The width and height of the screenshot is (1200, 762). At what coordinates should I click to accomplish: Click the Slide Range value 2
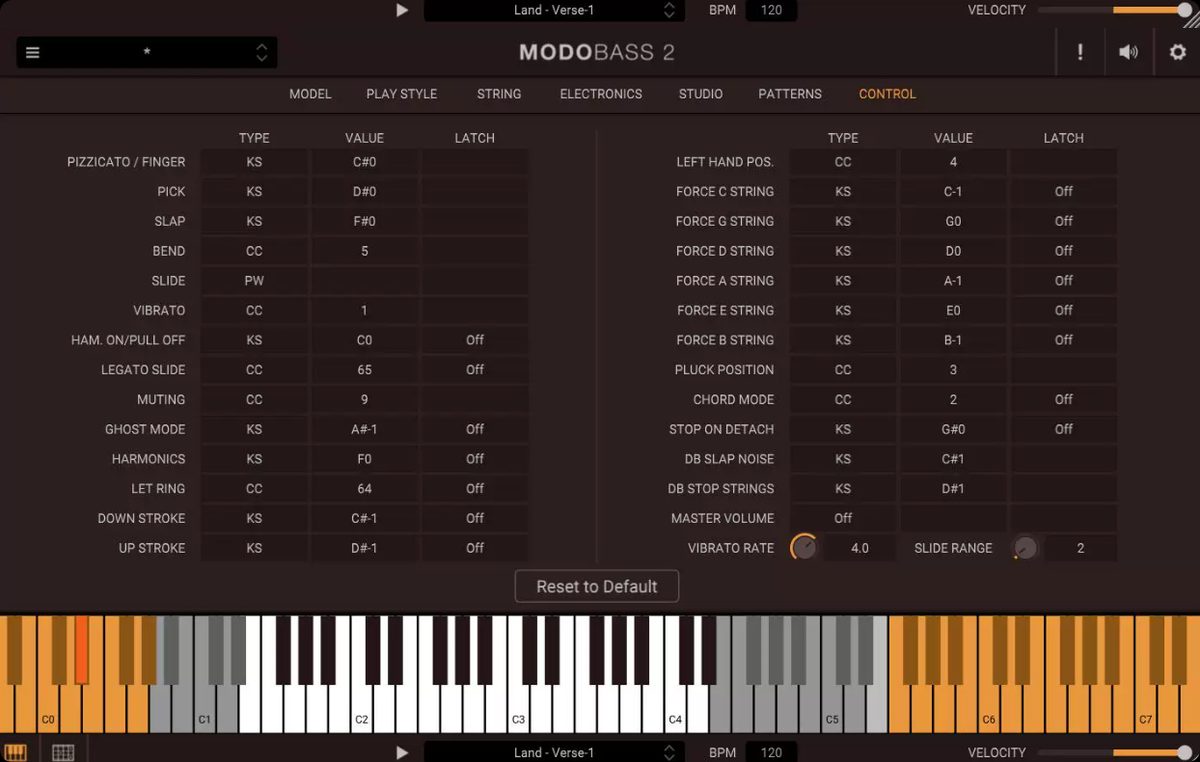coord(1080,548)
